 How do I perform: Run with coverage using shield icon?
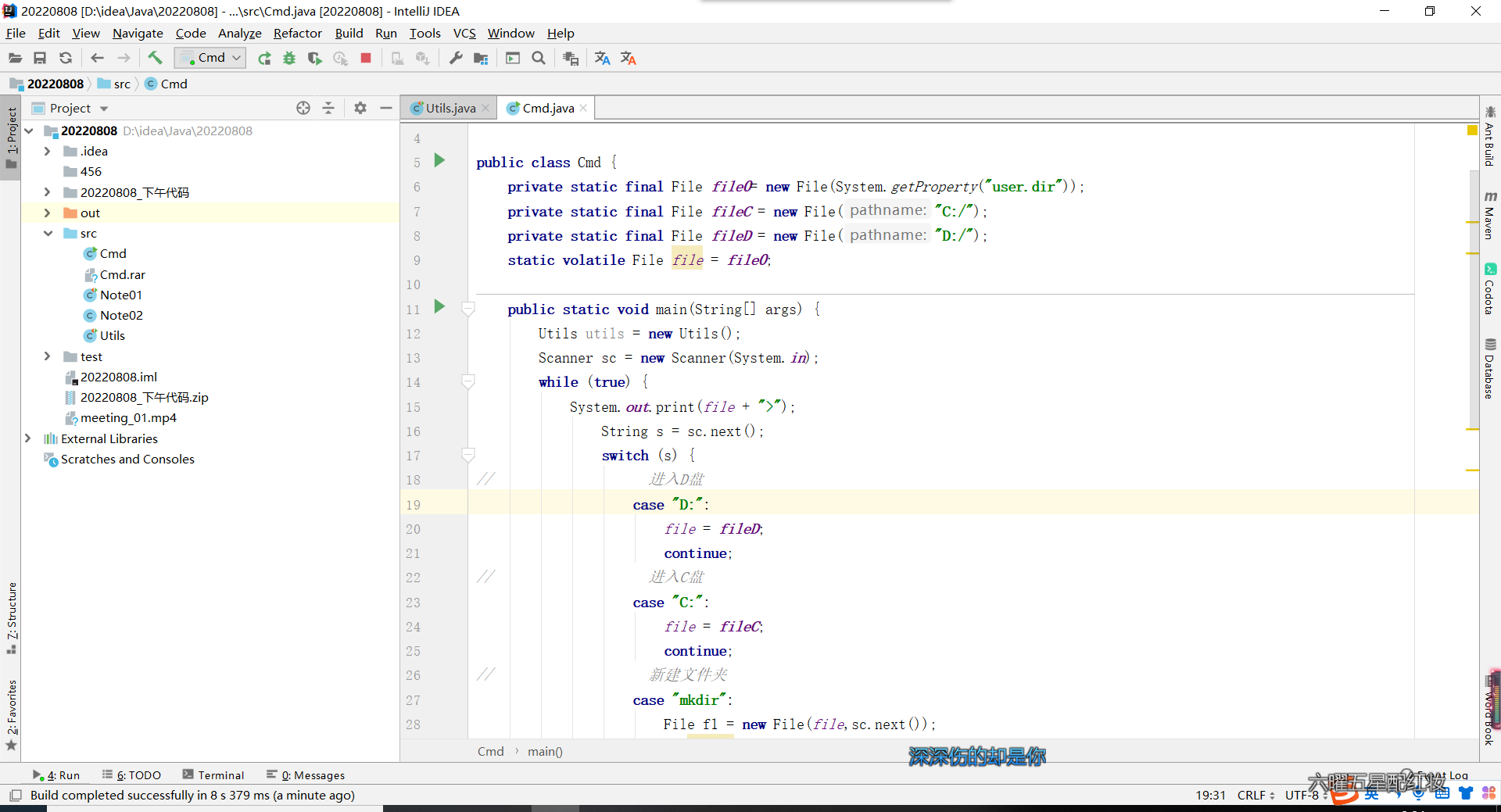click(x=314, y=59)
